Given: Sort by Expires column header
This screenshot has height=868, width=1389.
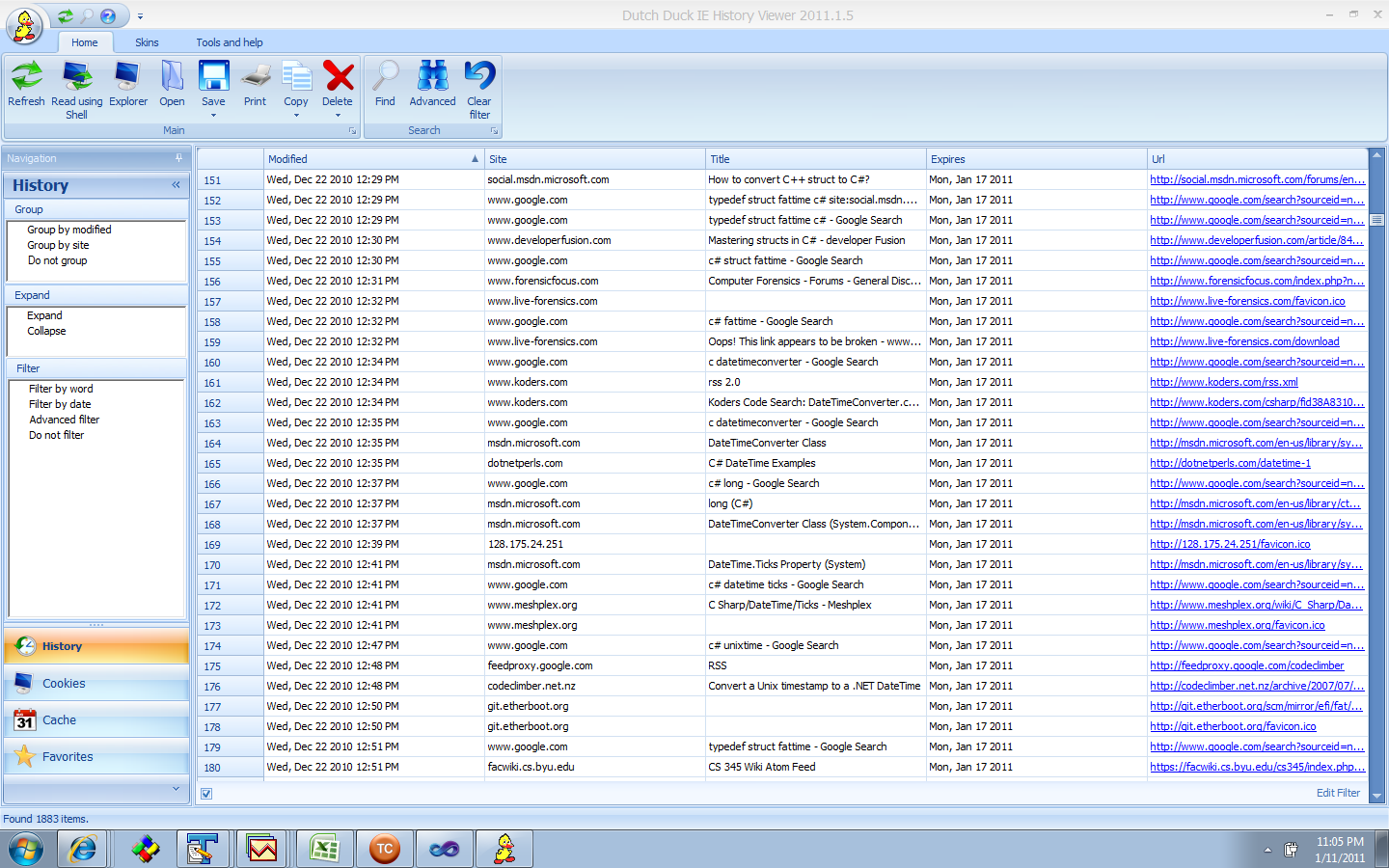Looking at the screenshot, I should 1037,159.
